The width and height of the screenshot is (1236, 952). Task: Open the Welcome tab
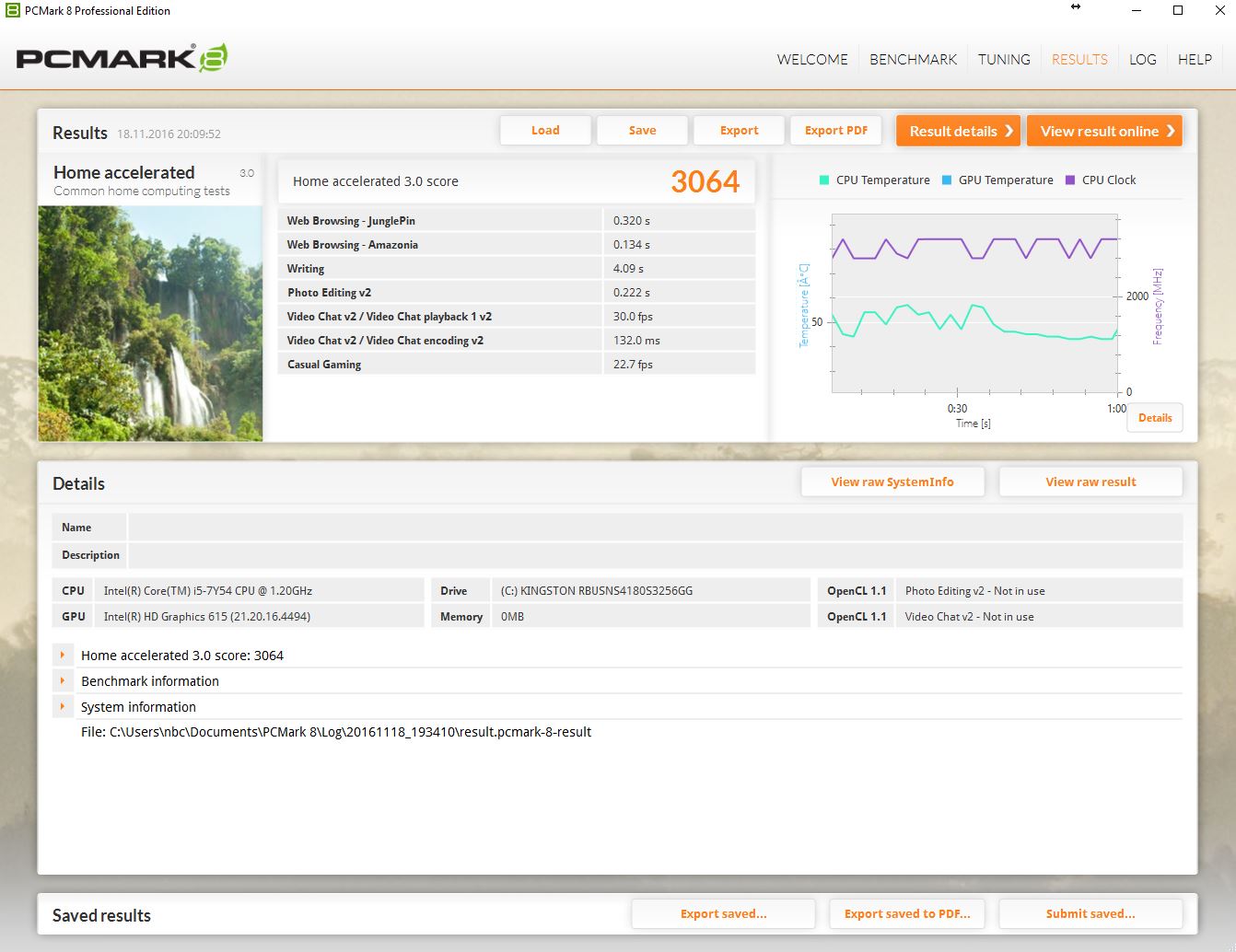(x=812, y=59)
